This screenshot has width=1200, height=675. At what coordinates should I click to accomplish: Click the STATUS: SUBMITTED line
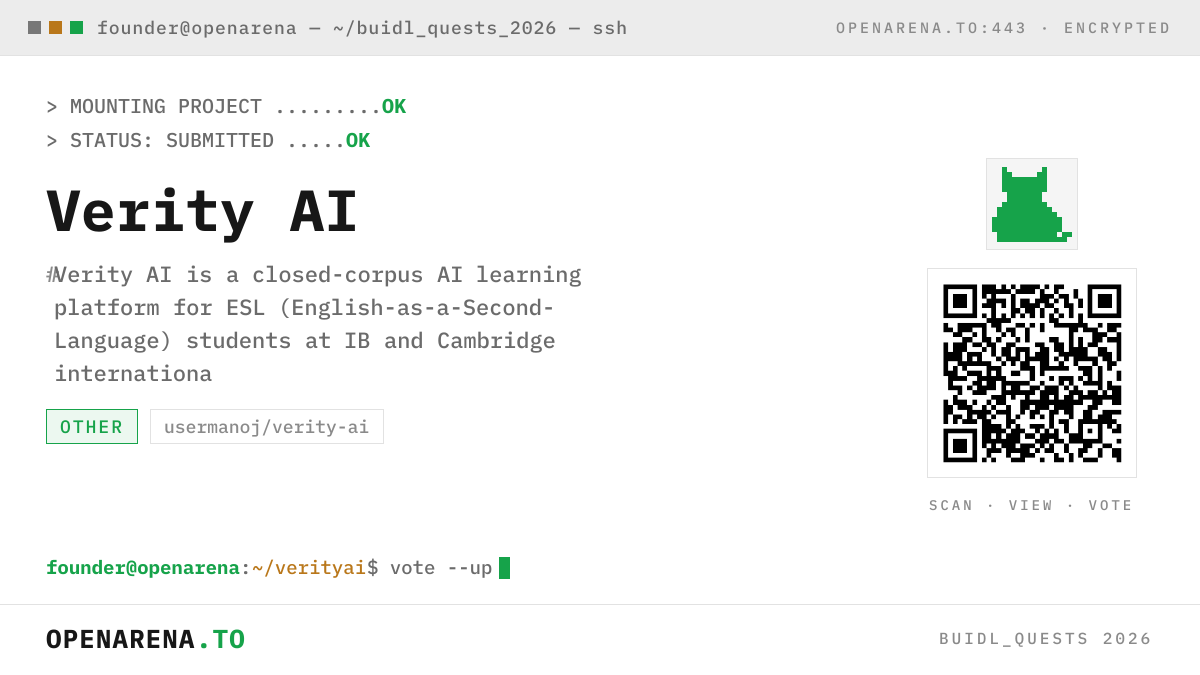coord(208,141)
